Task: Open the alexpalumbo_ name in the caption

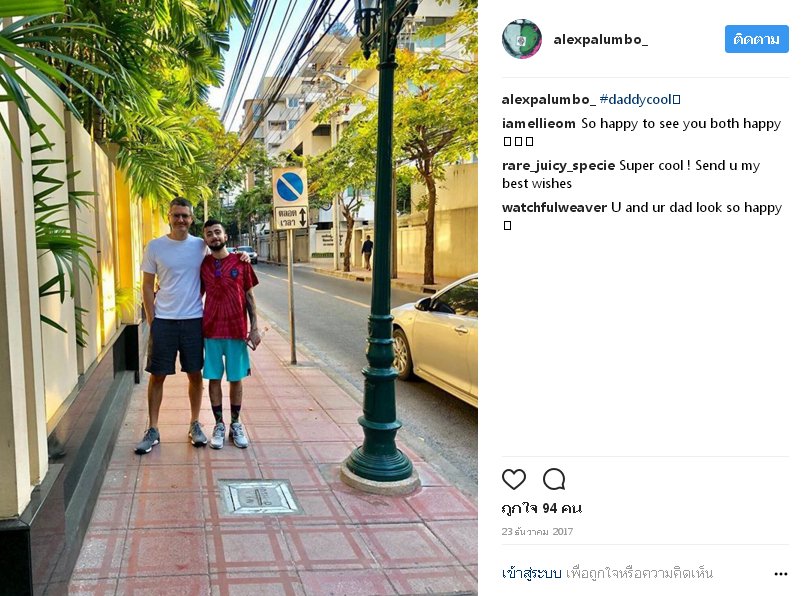Action: 548,99
